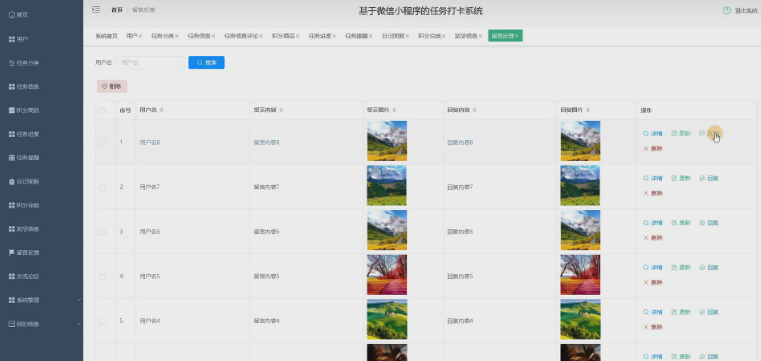Viewport: 761px width, 361px height.
Task: Expand the 系统管理 sidebar submenu chevron
Action: [79, 300]
